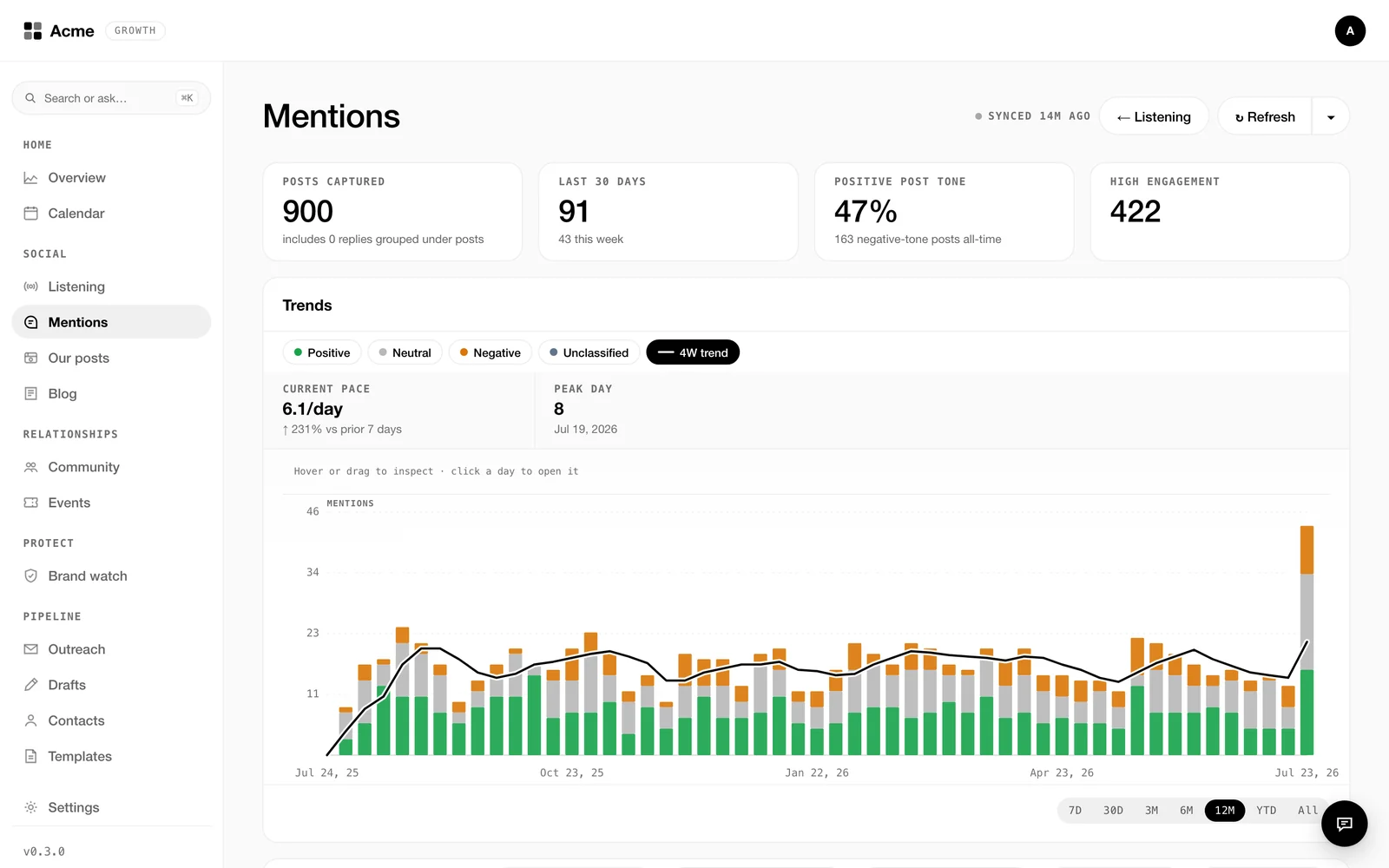This screenshot has height=868, width=1389.
Task: Toggle the 4W trend line
Action: [x=693, y=352]
